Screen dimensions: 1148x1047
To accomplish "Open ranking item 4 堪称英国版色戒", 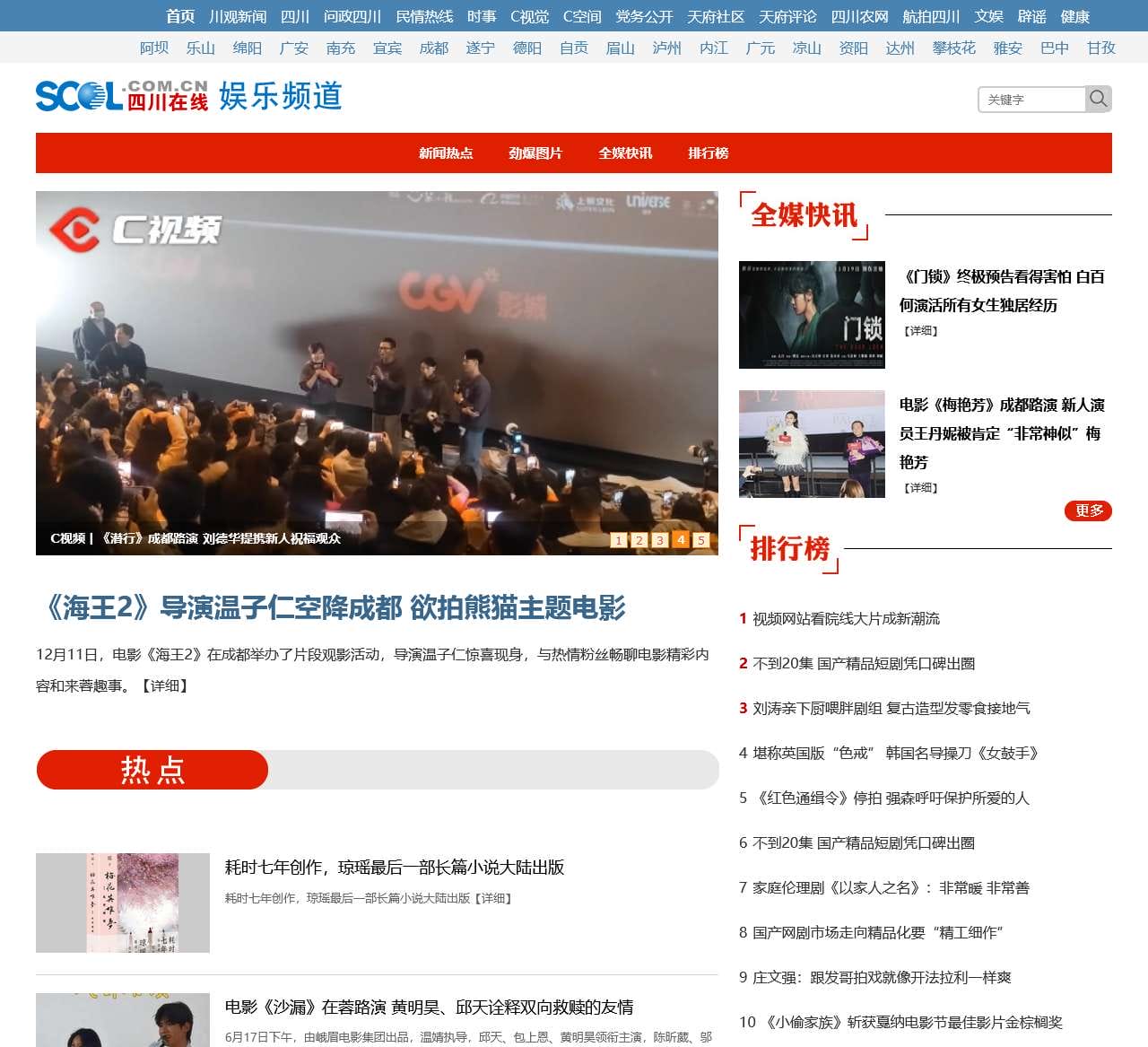I will coord(895,753).
